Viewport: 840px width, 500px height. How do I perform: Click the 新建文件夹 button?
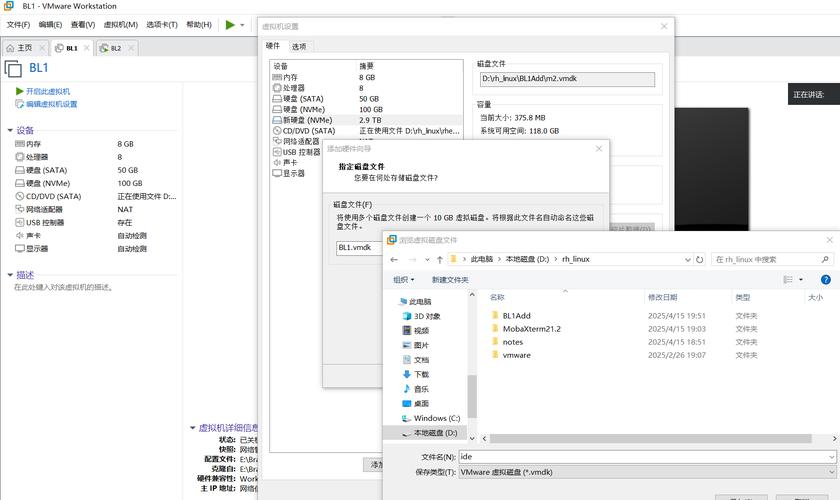click(449, 280)
